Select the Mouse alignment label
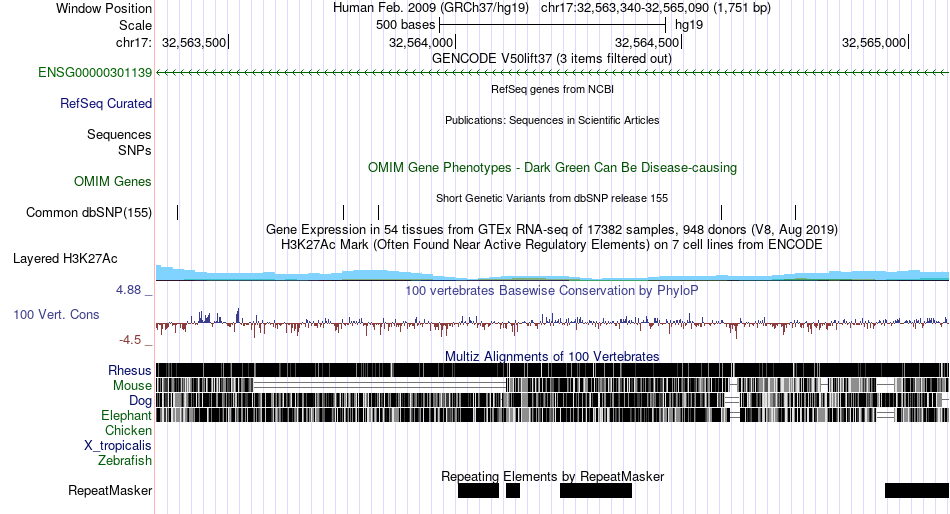The height and width of the screenshot is (514, 950). point(132,386)
